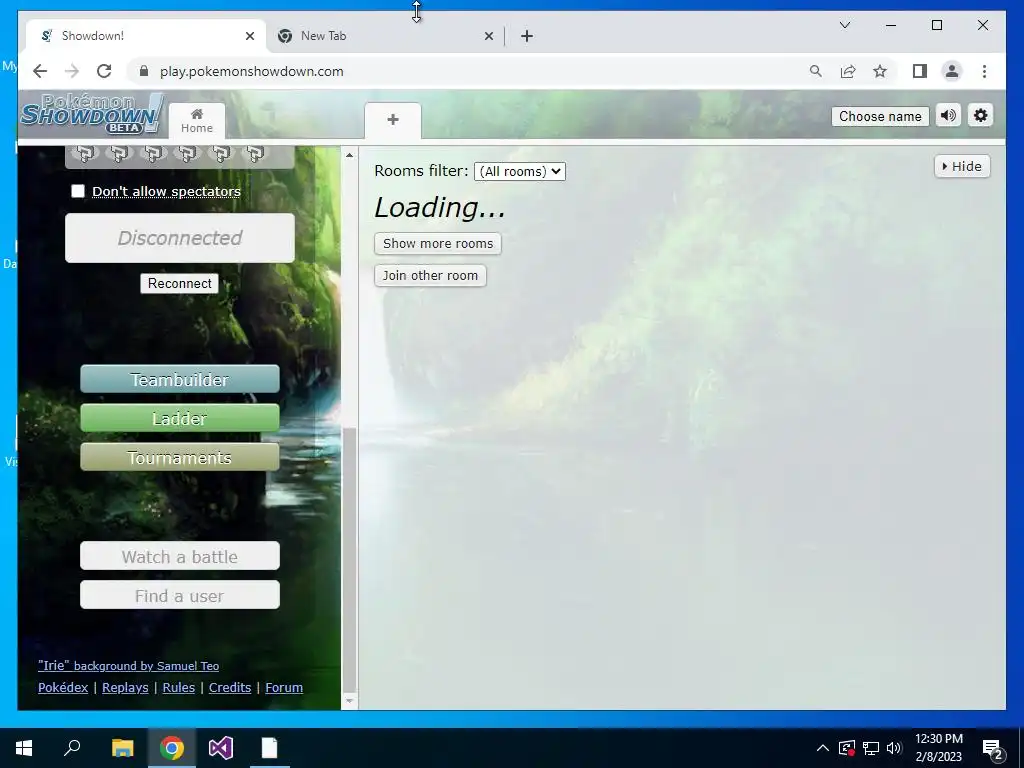Switch to the Home tab in Showdown

tap(197, 121)
